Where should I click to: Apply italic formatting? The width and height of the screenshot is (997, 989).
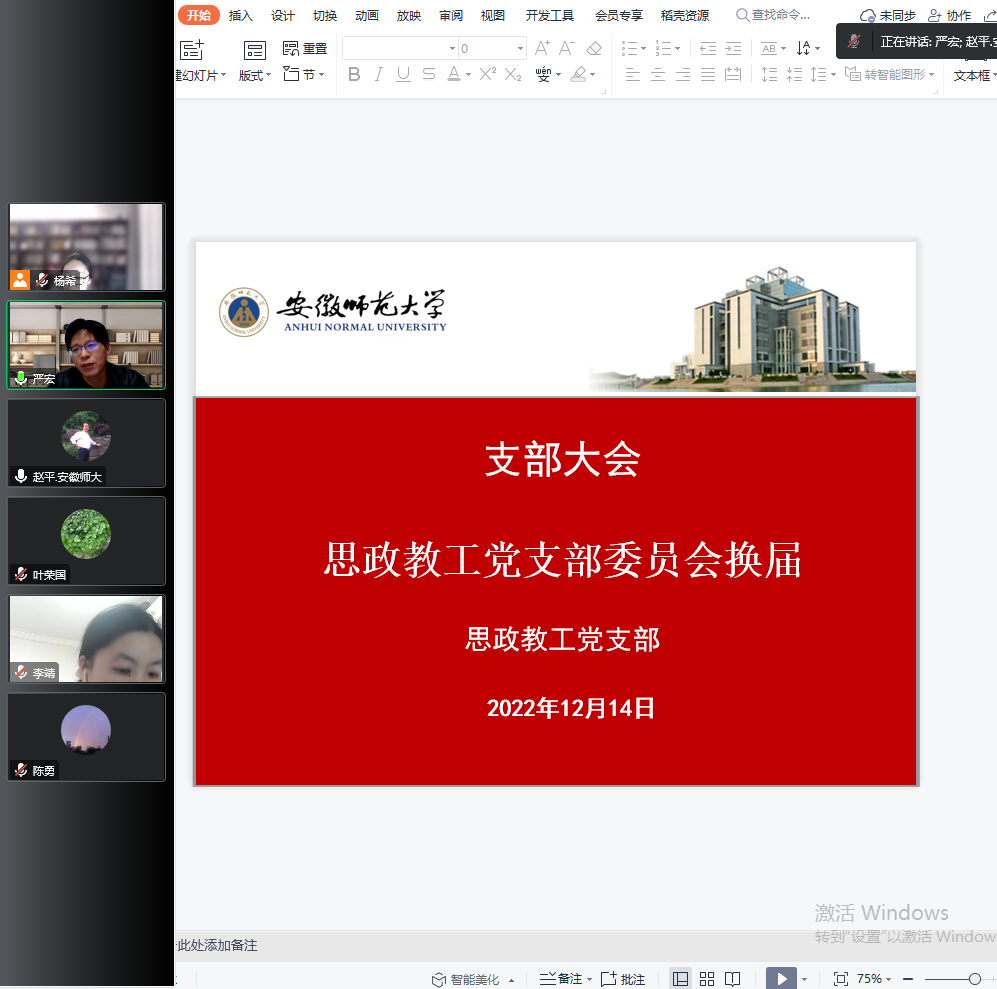379,75
